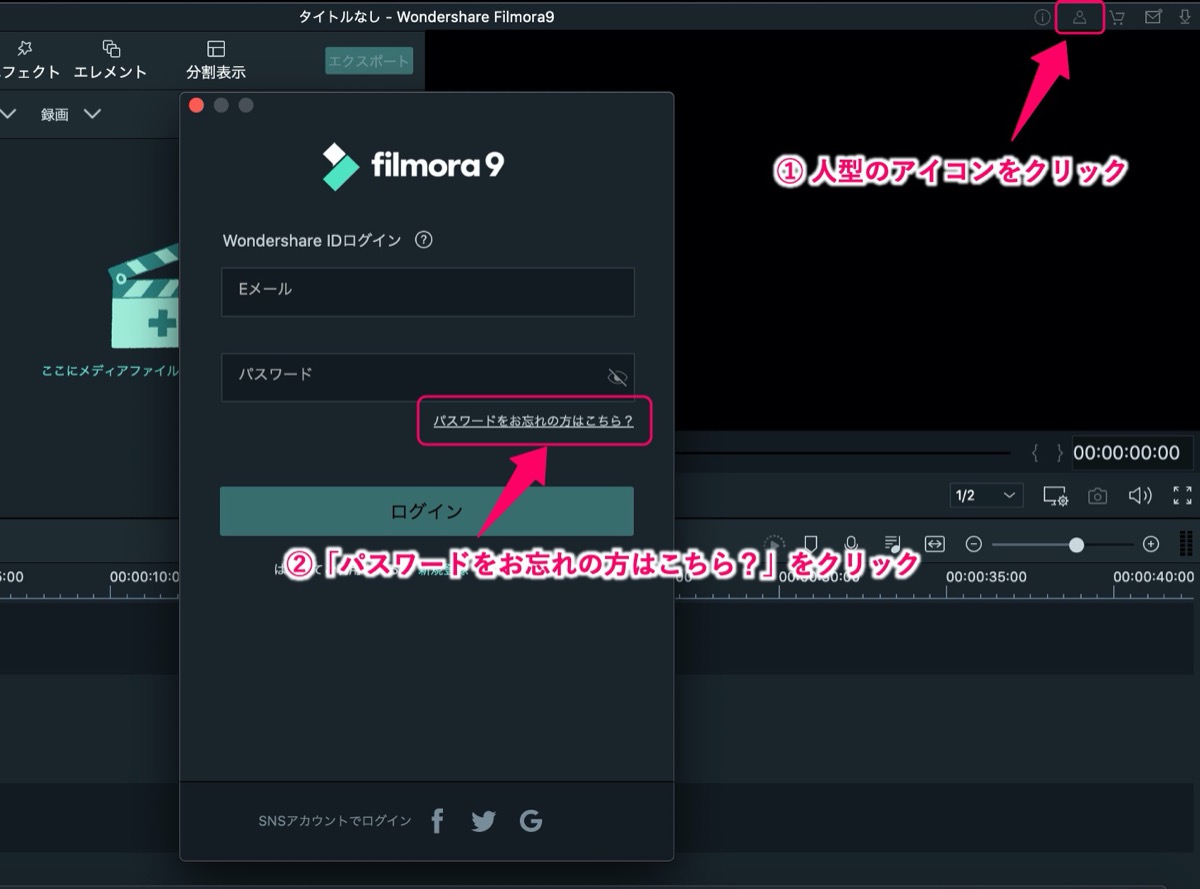Click the 00:00:40:00 mark on the timeline ruler
The image size is (1200, 889).
click(1153, 577)
